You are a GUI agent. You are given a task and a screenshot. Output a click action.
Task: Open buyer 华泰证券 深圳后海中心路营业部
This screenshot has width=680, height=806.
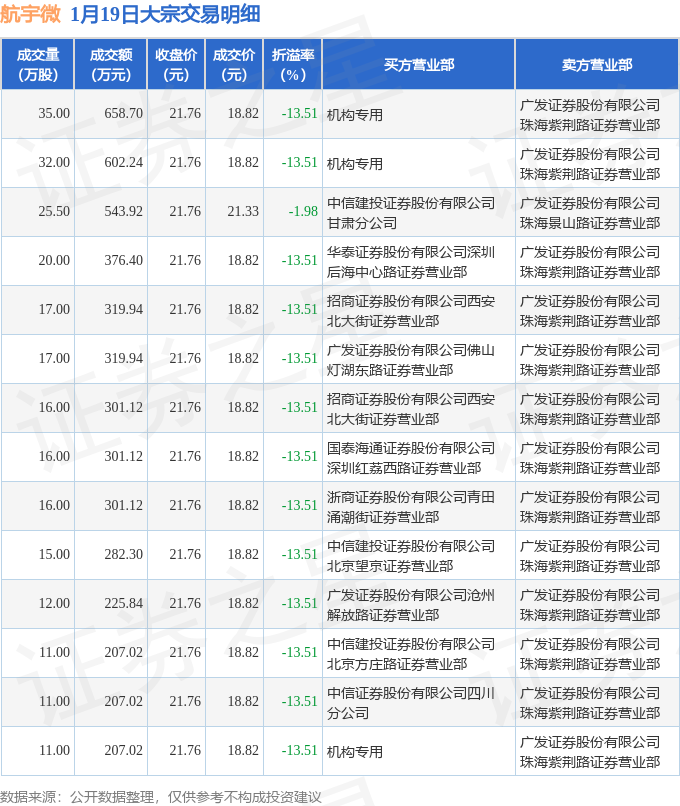[x=410, y=261]
